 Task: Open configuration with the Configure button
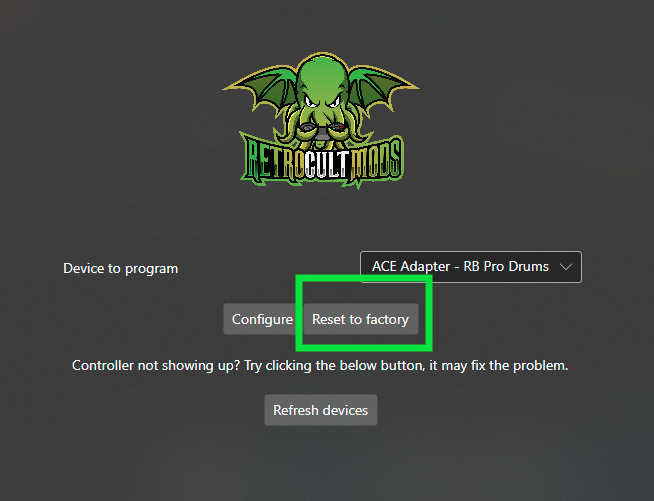click(262, 319)
